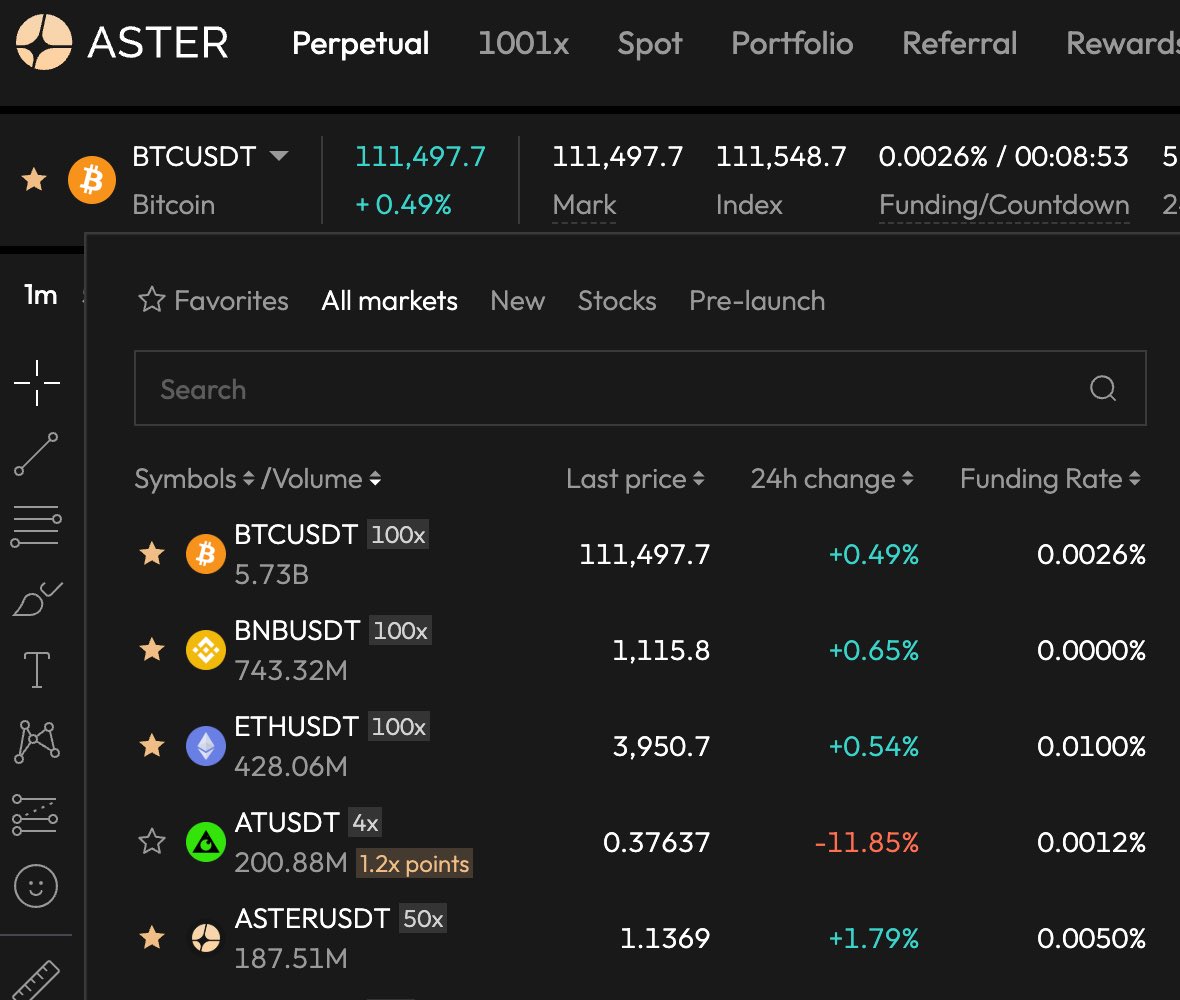Screen dimensions: 1180x1000
Task: Open the 1001x tab
Action: coord(524,44)
